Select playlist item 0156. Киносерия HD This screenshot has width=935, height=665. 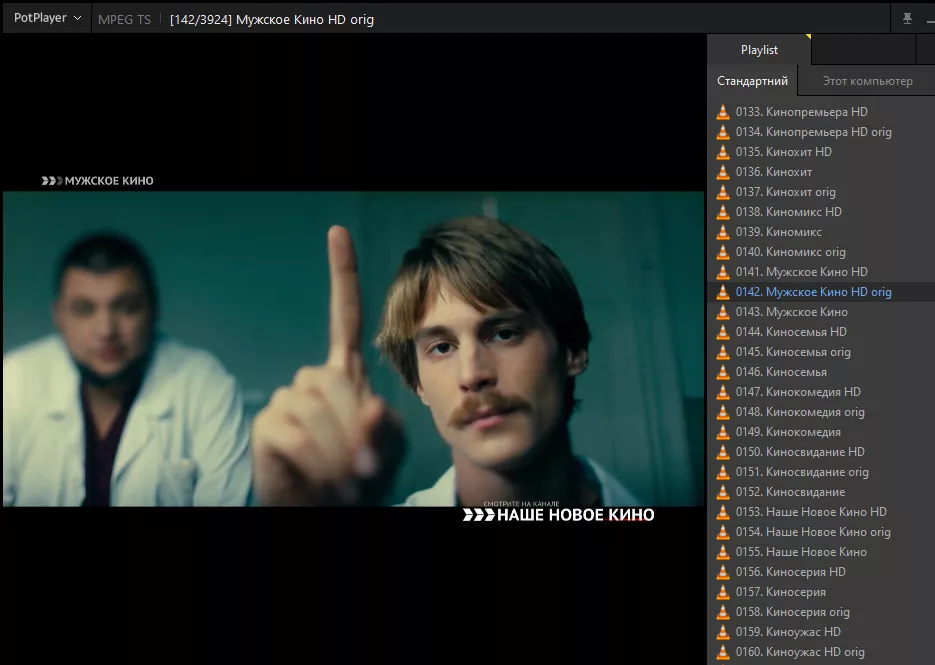pos(821,572)
